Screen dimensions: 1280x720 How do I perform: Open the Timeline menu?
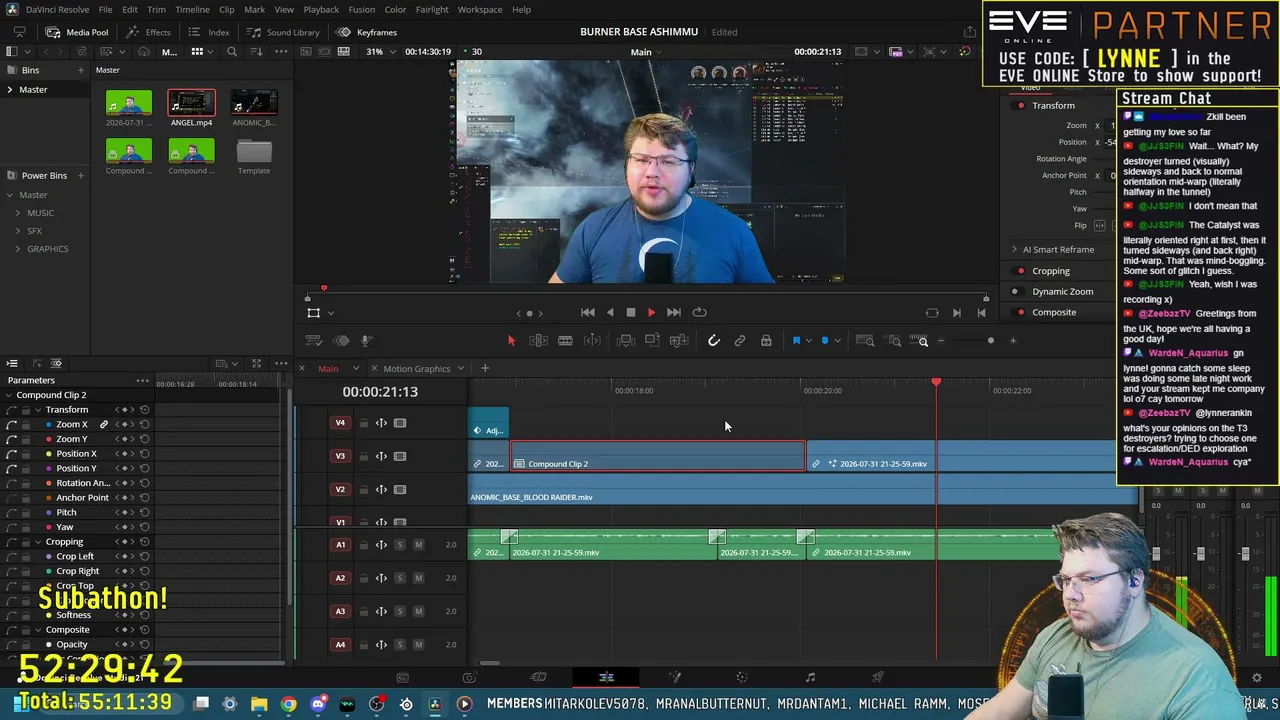(192, 9)
